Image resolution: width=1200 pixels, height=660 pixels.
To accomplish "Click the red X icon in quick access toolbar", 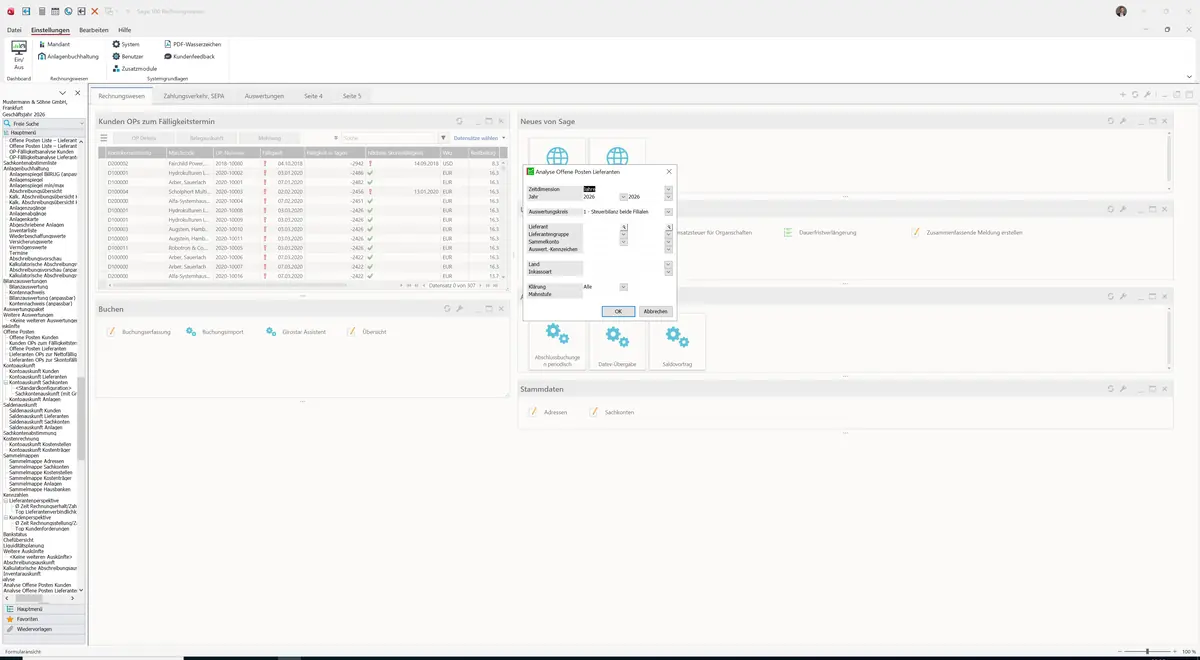I will tap(94, 11).
